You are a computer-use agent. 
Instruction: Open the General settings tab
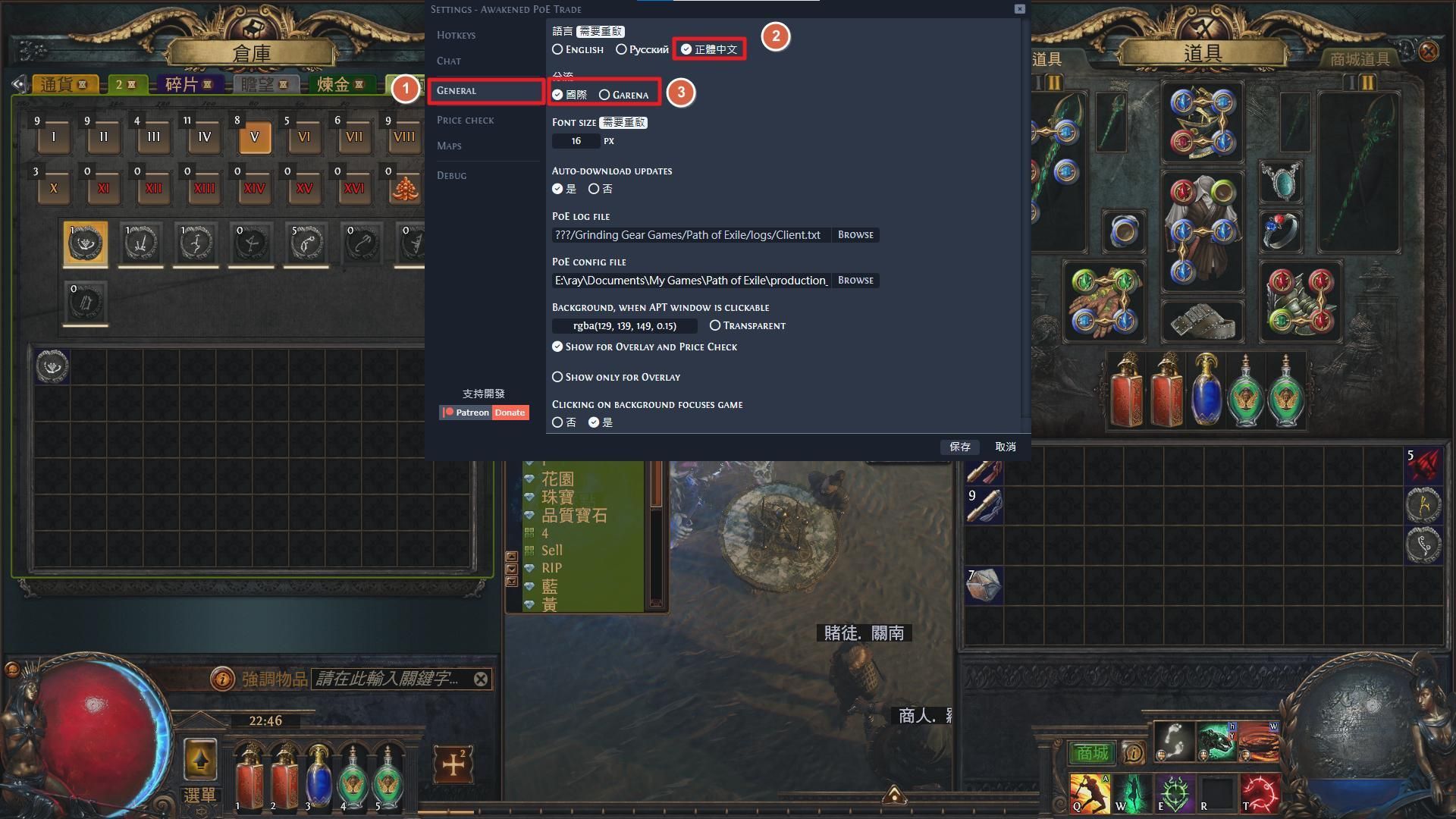coord(482,90)
